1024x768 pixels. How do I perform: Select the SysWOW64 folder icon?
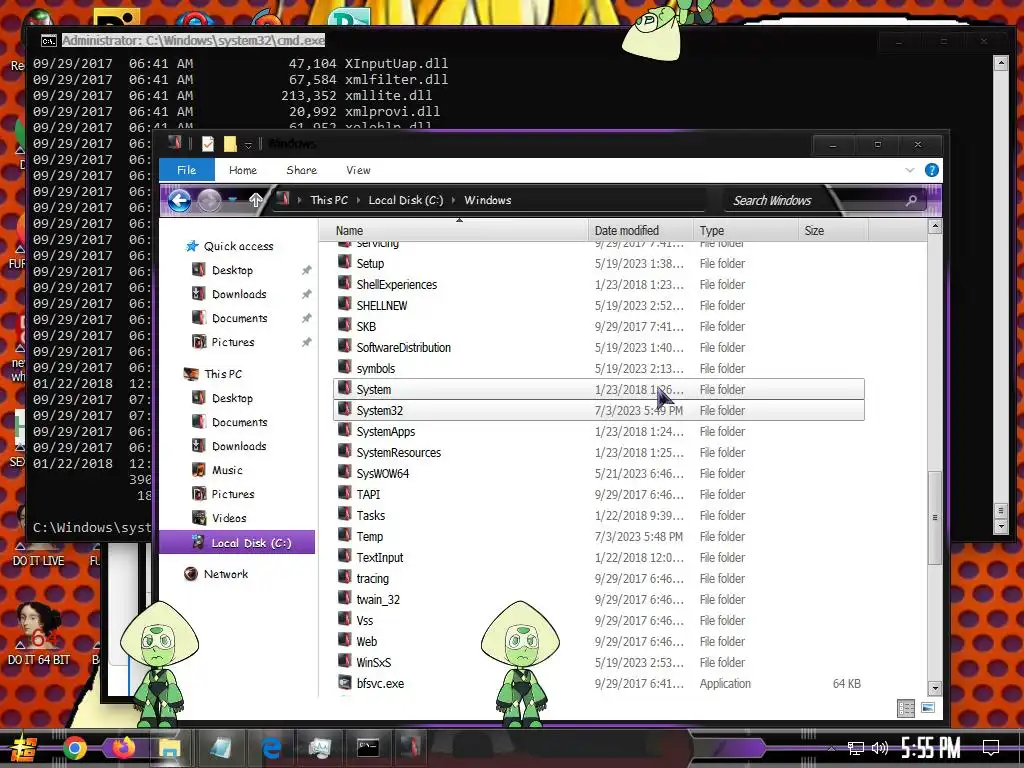345,472
